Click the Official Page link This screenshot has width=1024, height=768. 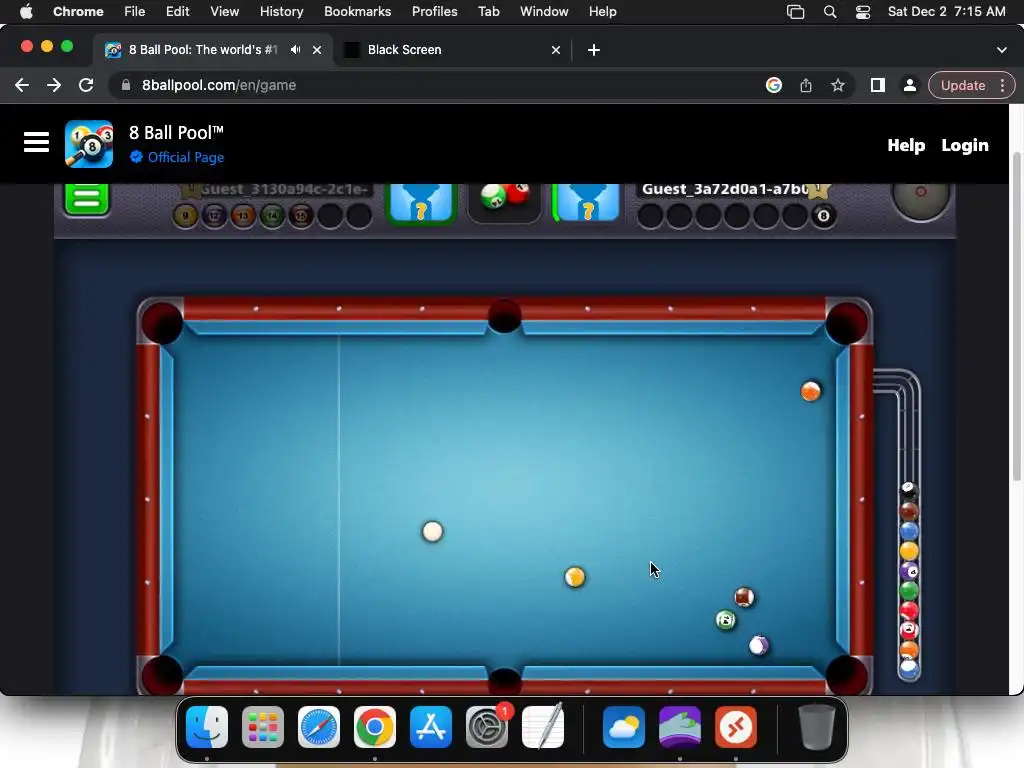[x=185, y=157]
